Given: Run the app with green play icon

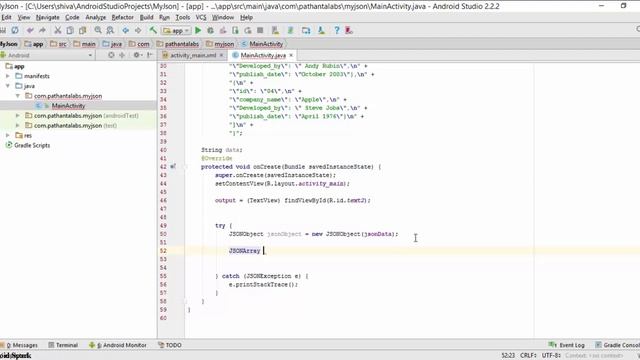Looking at the screenshot, I should coord(198,30).
